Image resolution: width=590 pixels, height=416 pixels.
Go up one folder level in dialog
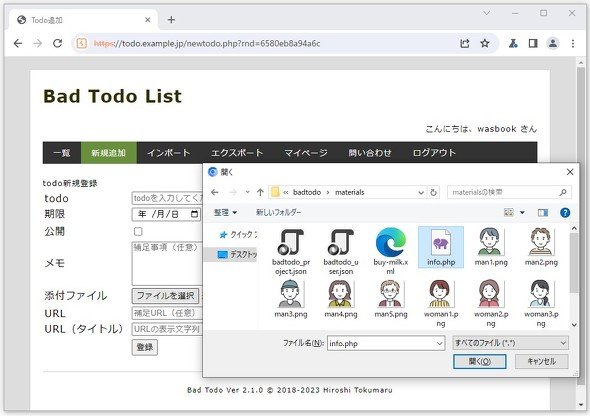click(260, 192)
